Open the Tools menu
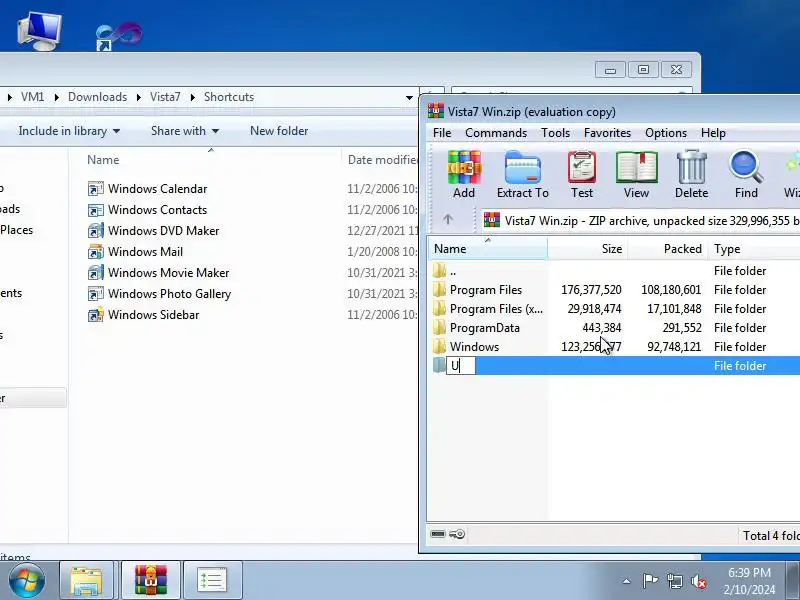 [x=555, y=133]
